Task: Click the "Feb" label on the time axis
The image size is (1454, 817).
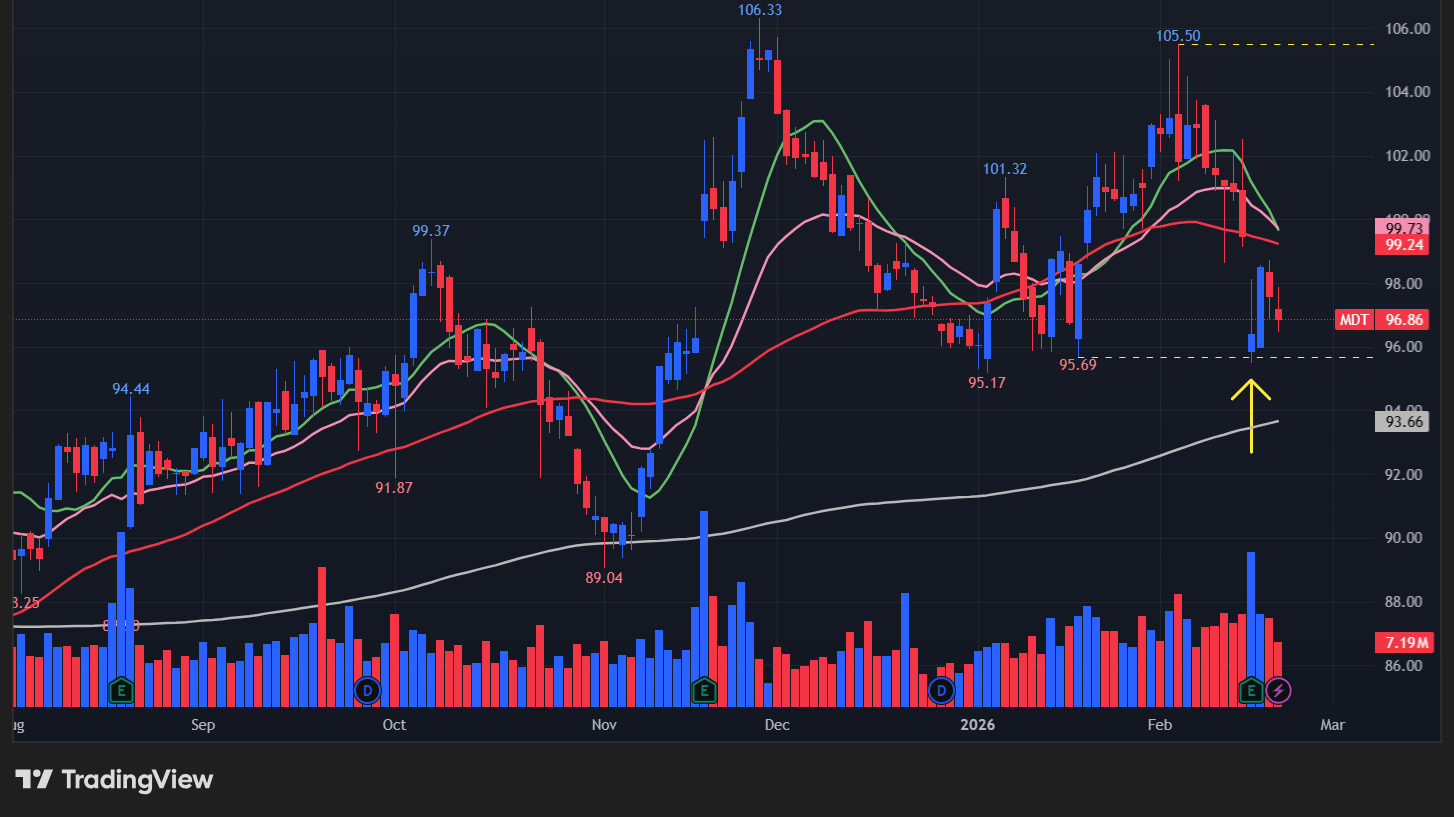Action: [1160, 724]
